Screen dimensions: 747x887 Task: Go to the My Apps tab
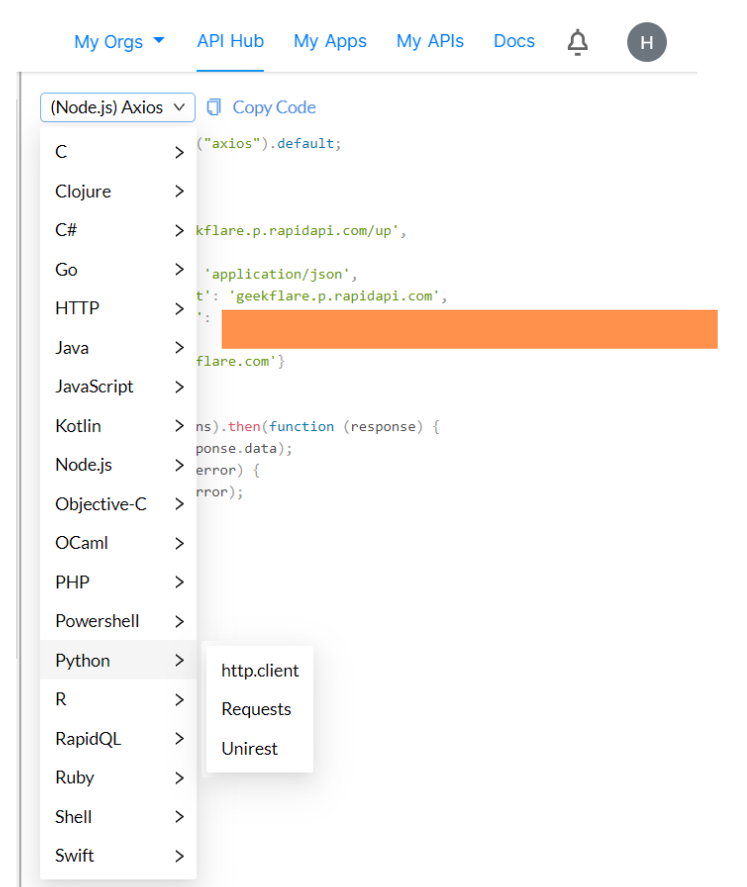pos(330,41)
